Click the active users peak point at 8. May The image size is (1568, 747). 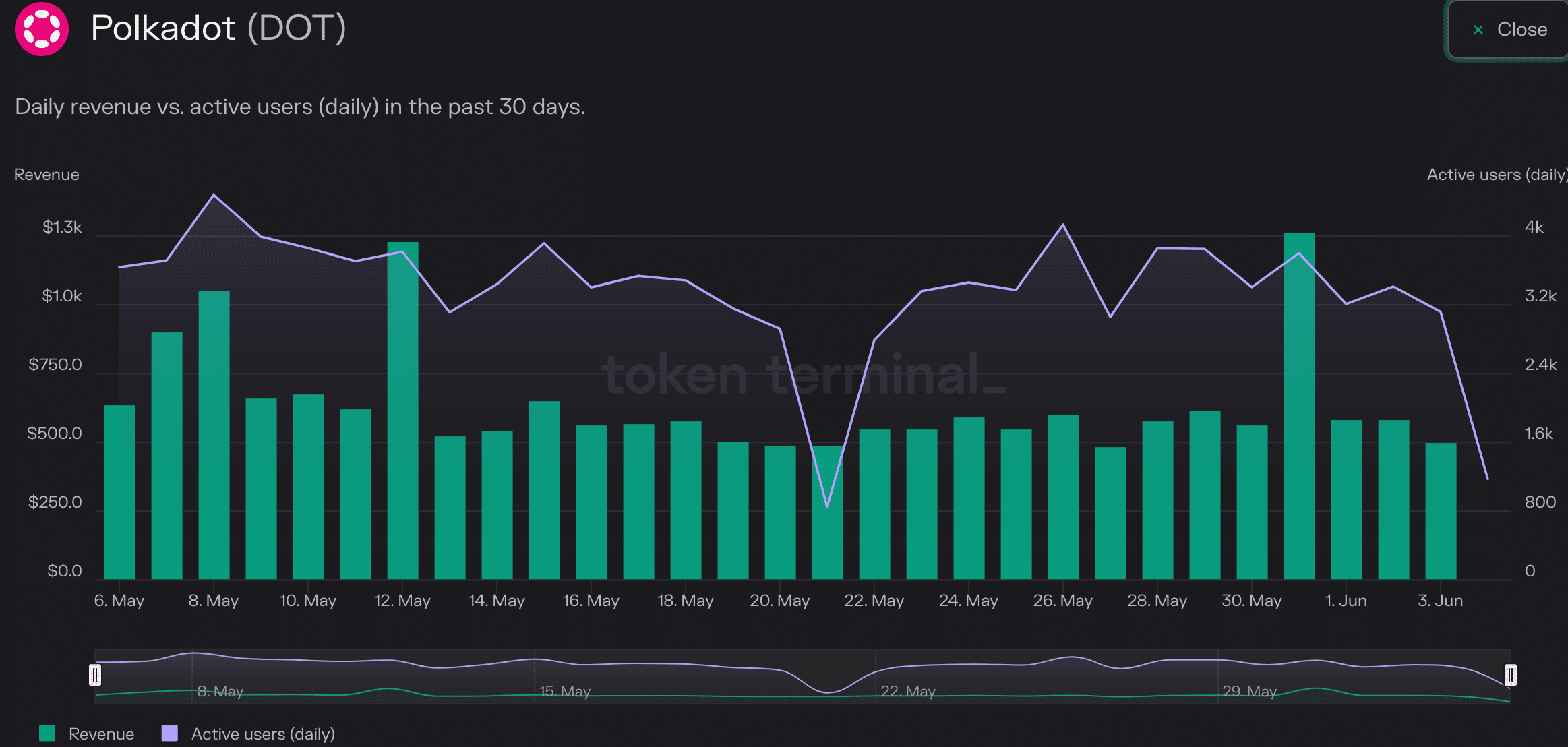click(x=214, y=195)
